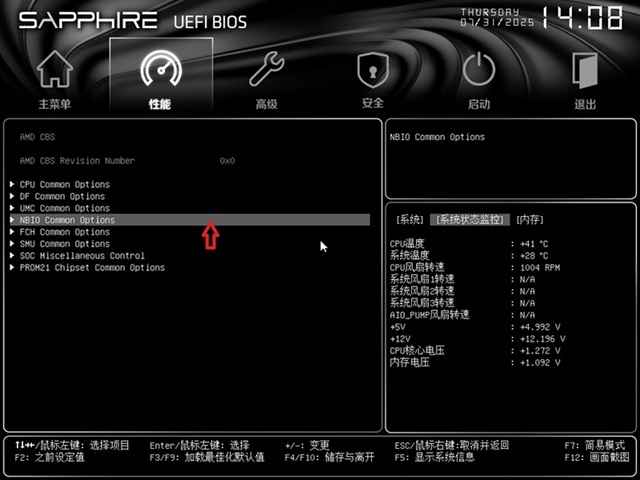This screenshot has height=480, width=640.
Task: Expand arrow beside NBIO Common Options
Action: 12,220
